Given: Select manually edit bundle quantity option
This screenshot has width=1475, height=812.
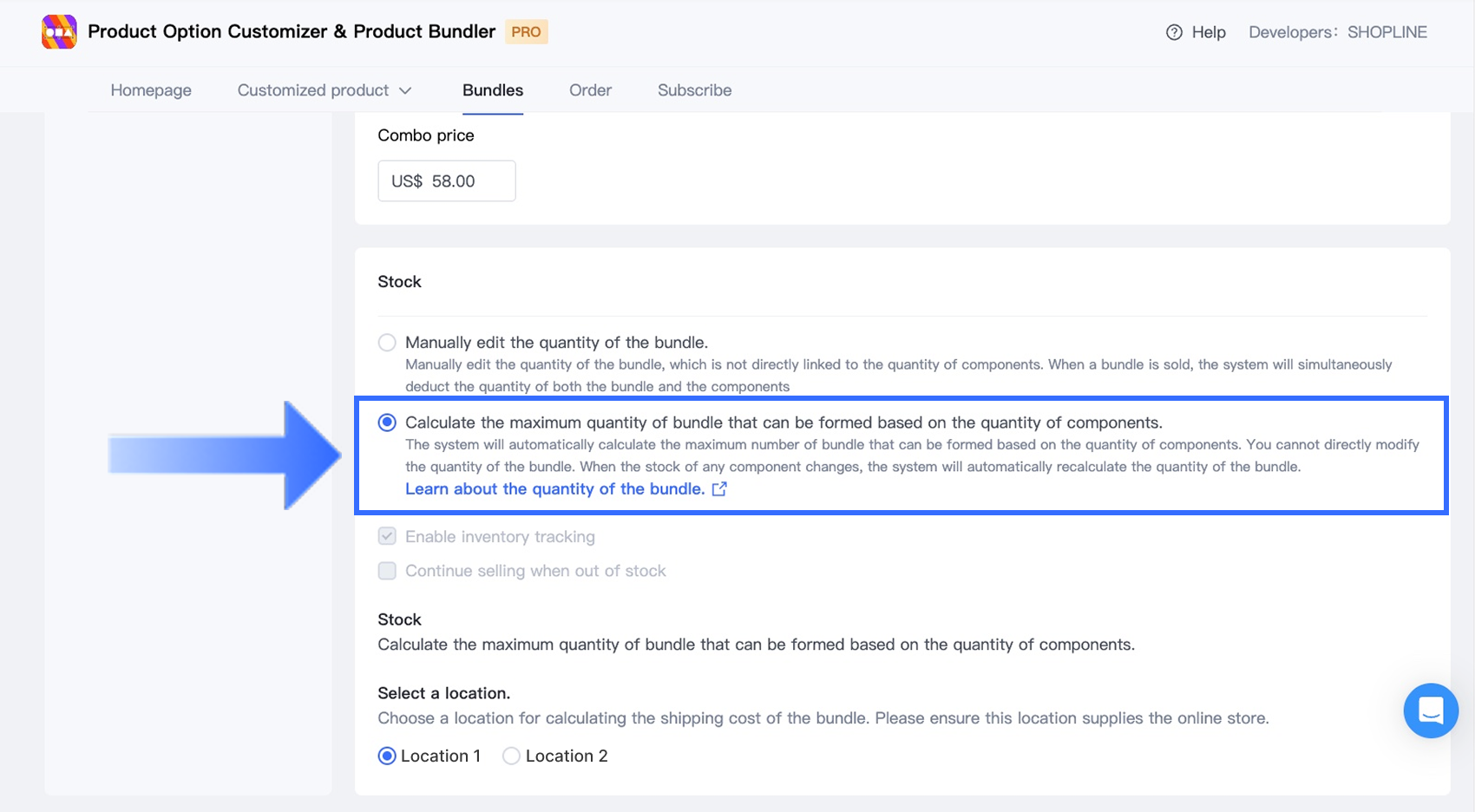Looking at the screenshot, I should pos(387,343).
